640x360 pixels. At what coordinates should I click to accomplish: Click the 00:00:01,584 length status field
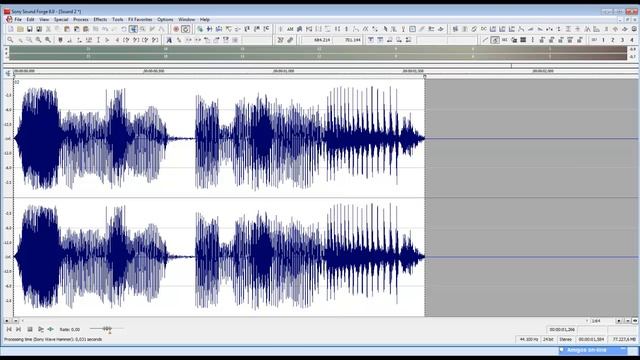click(x=591, y=339)
